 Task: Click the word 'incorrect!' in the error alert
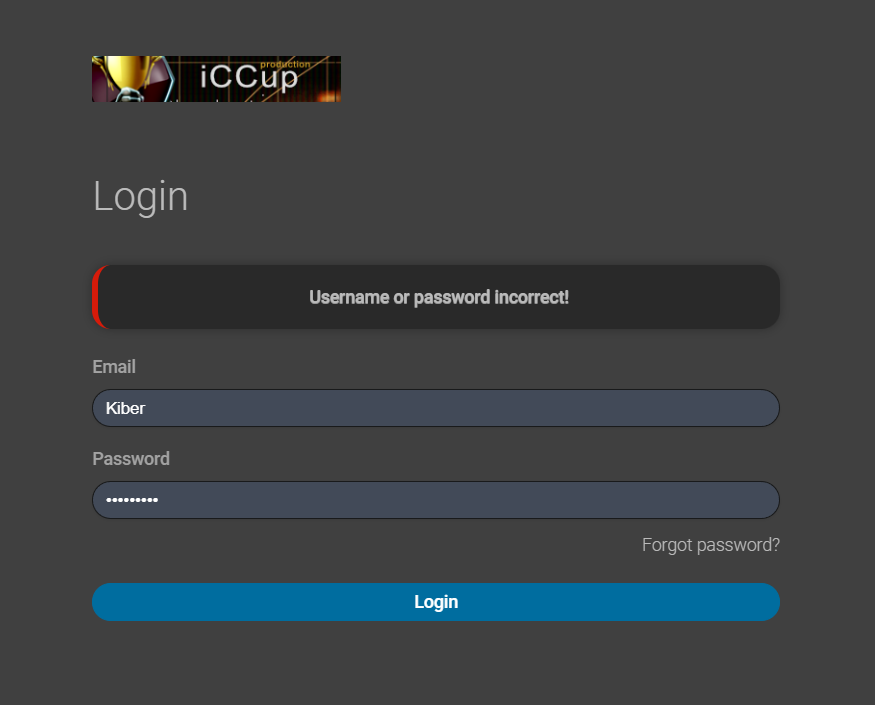[531, 297]
